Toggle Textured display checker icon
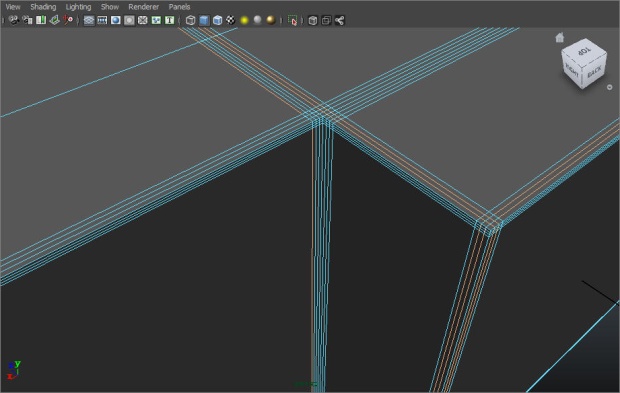Viewport: 620px width, 393px height. (231, 20)
